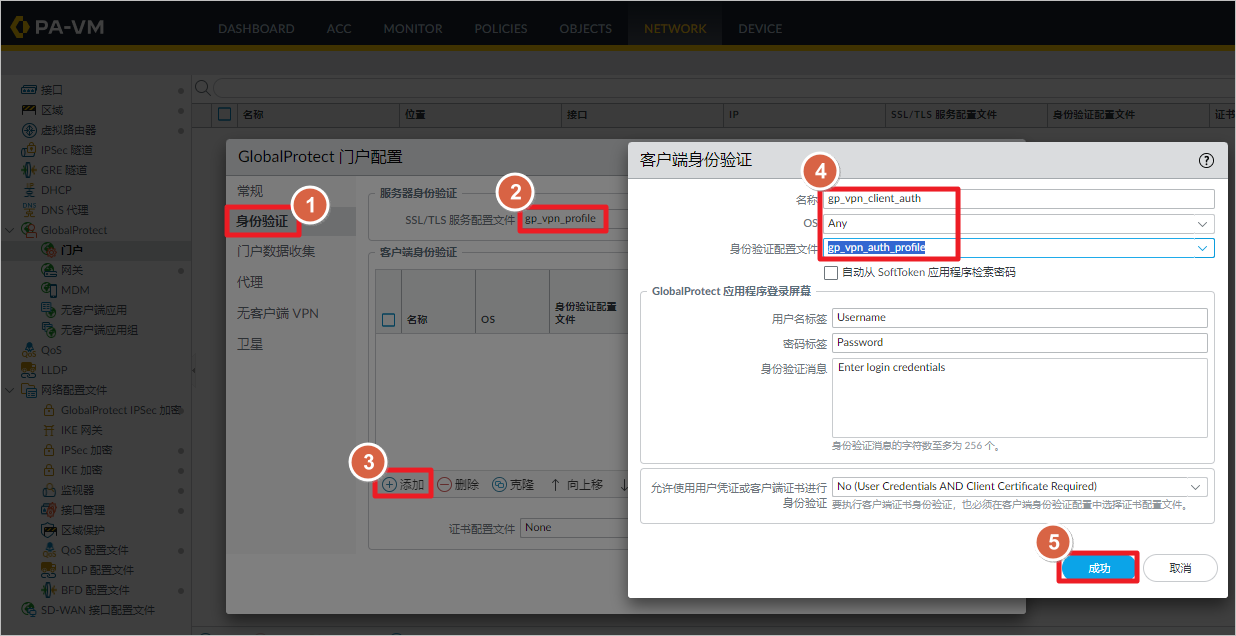The width and height of the screenshot is (1236, 636).
Task: Click the 删除 delete button
Action: coord(459,484)
